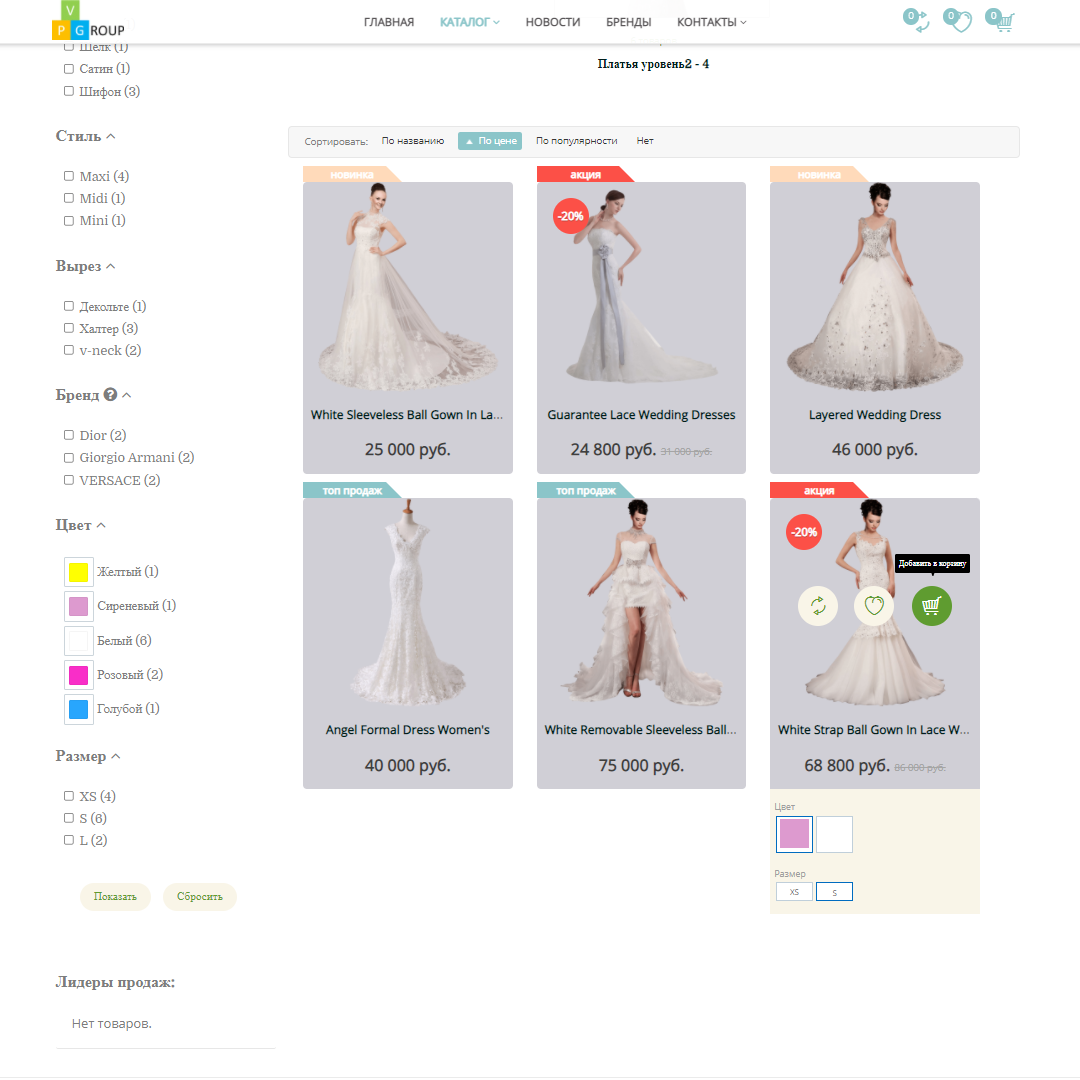Open the wishlist heart in header

pyautogui.click(x=961, y=22)
